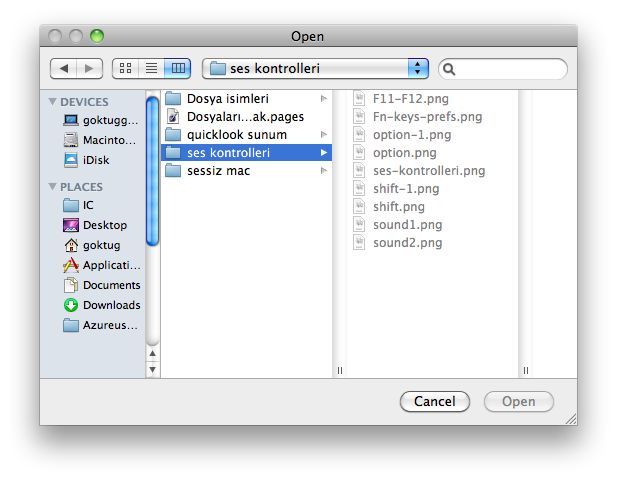
Task: Open the goktug home folder
Action: point(100,245)
